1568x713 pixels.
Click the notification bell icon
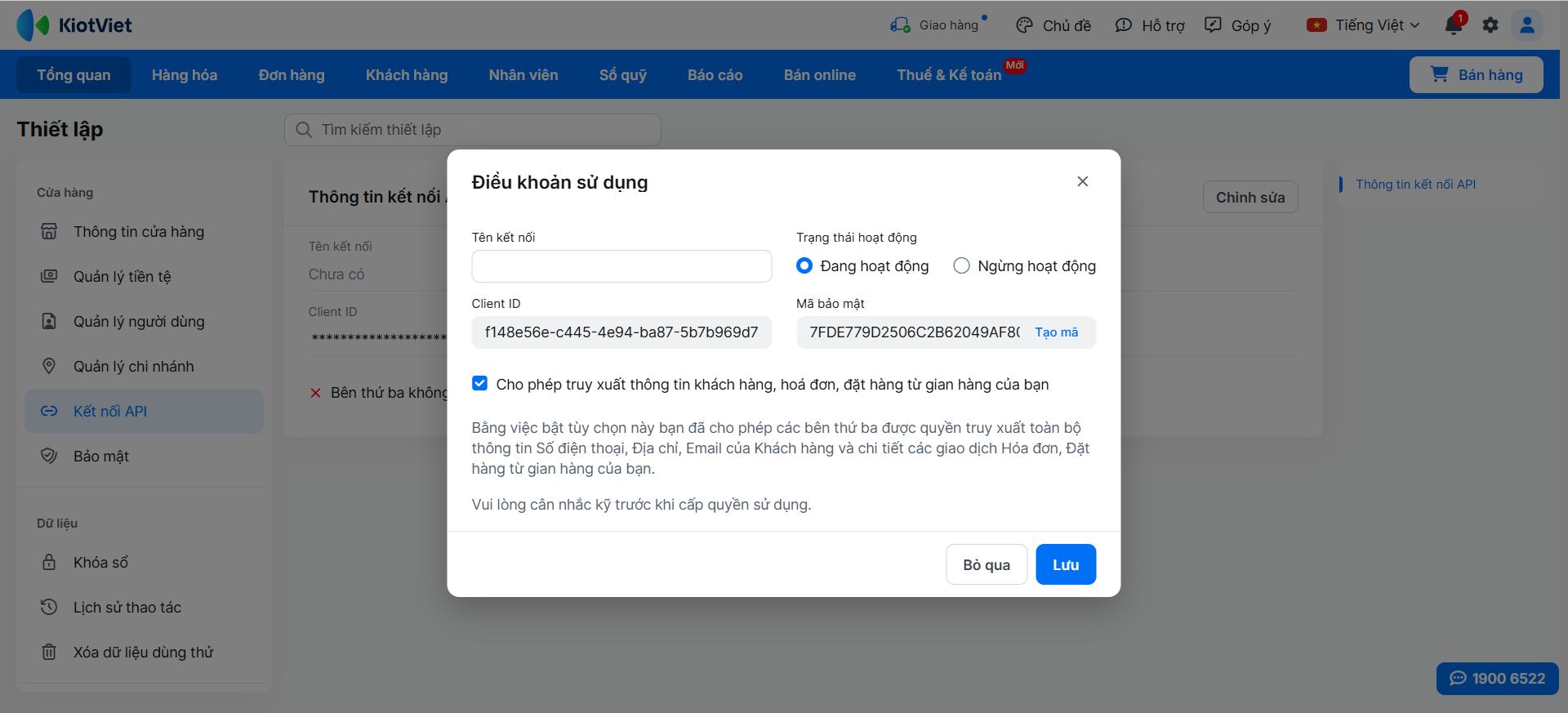point(1454,25)
